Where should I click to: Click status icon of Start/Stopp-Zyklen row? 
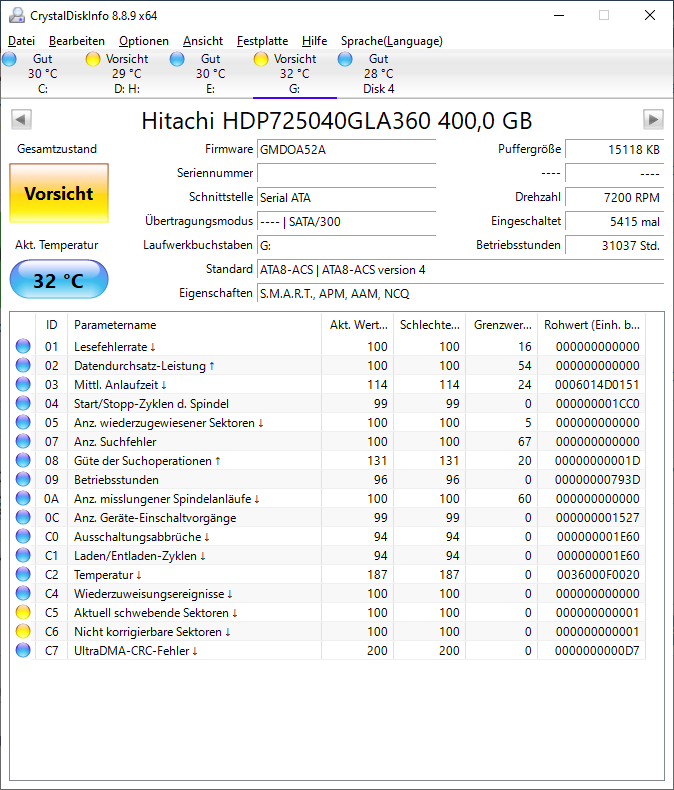click(23, 404)
